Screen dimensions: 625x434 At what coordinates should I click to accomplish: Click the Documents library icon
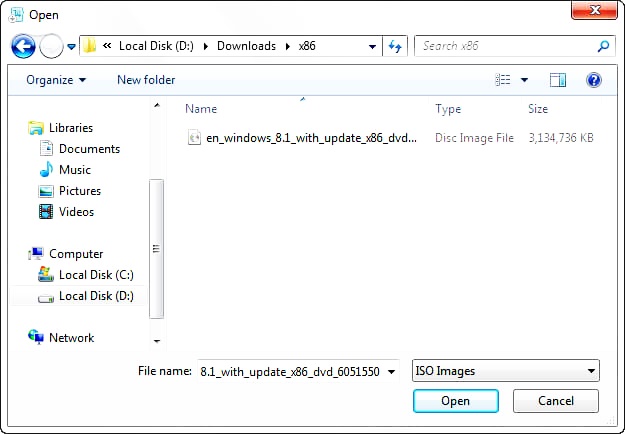[46, 149]
